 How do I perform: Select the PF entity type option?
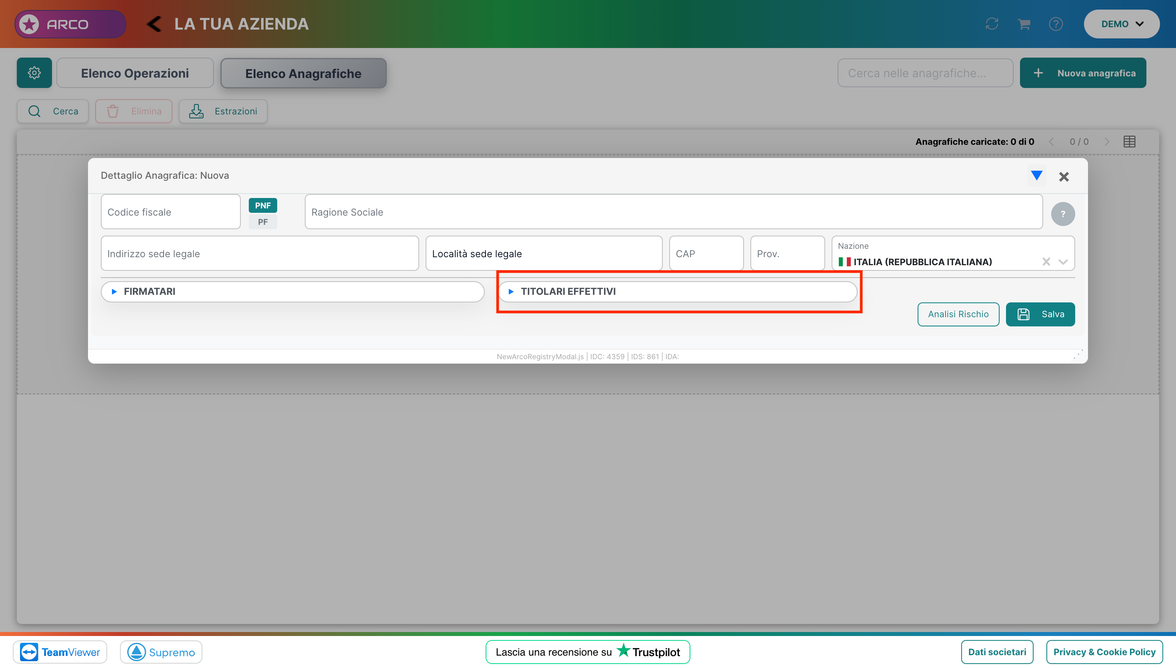pyautogui.click(x=262, y=222)
